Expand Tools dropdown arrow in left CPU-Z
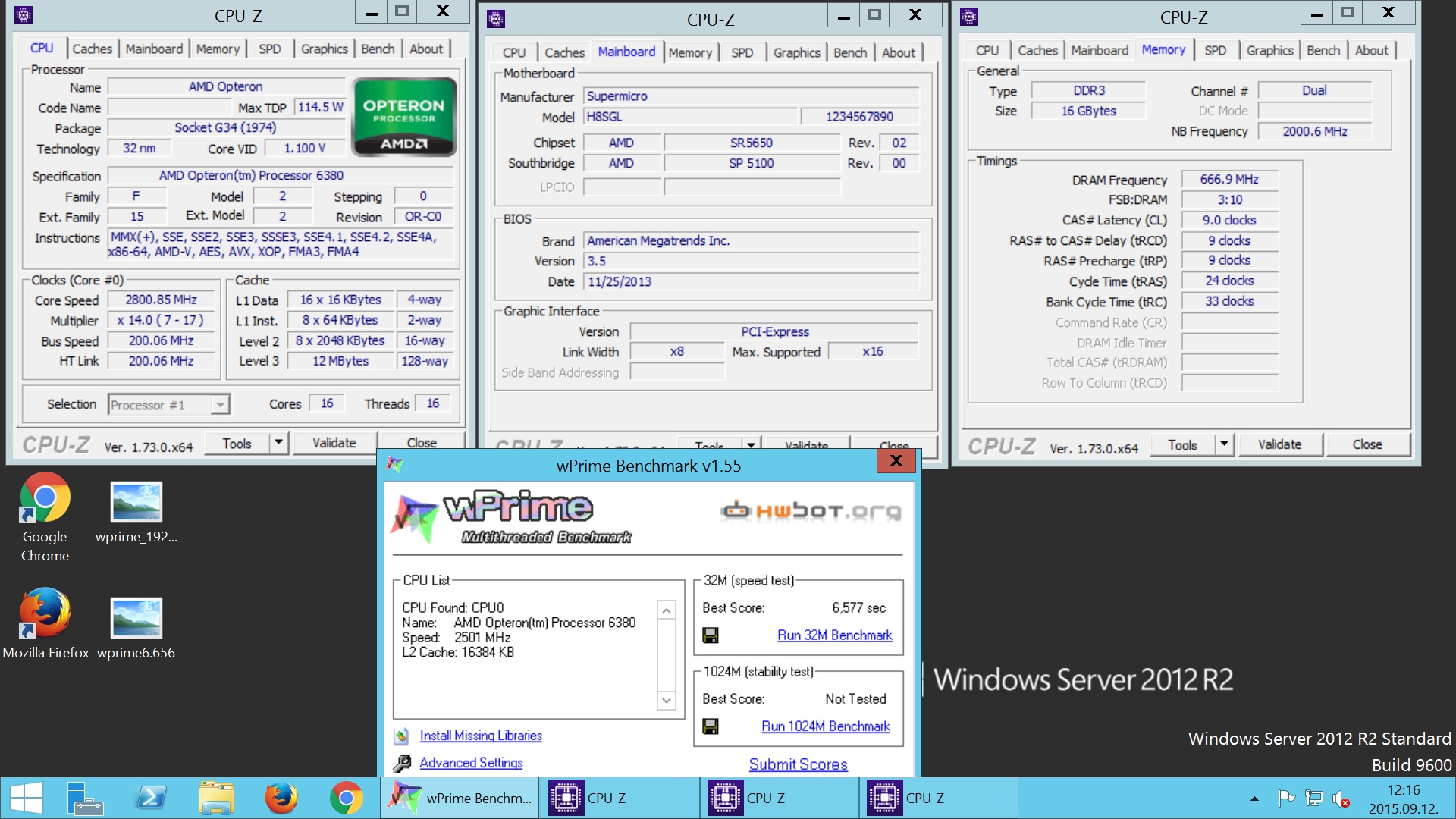 point(278,443)
